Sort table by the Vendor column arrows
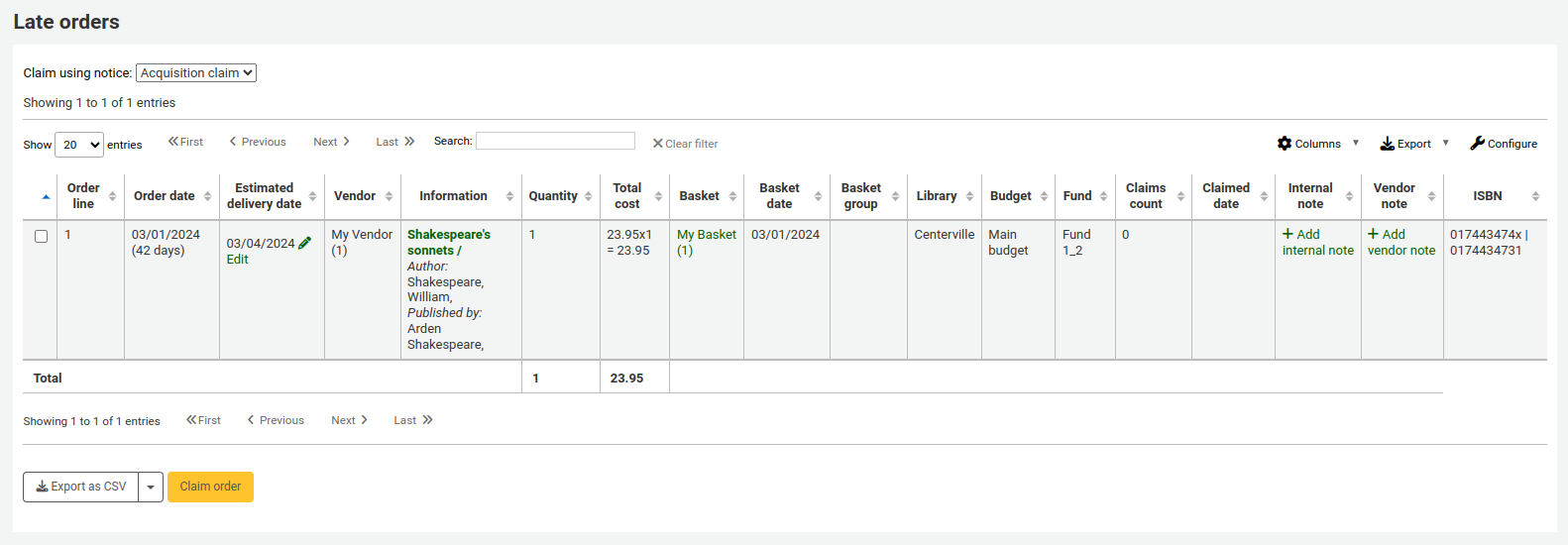 [389, 196]
